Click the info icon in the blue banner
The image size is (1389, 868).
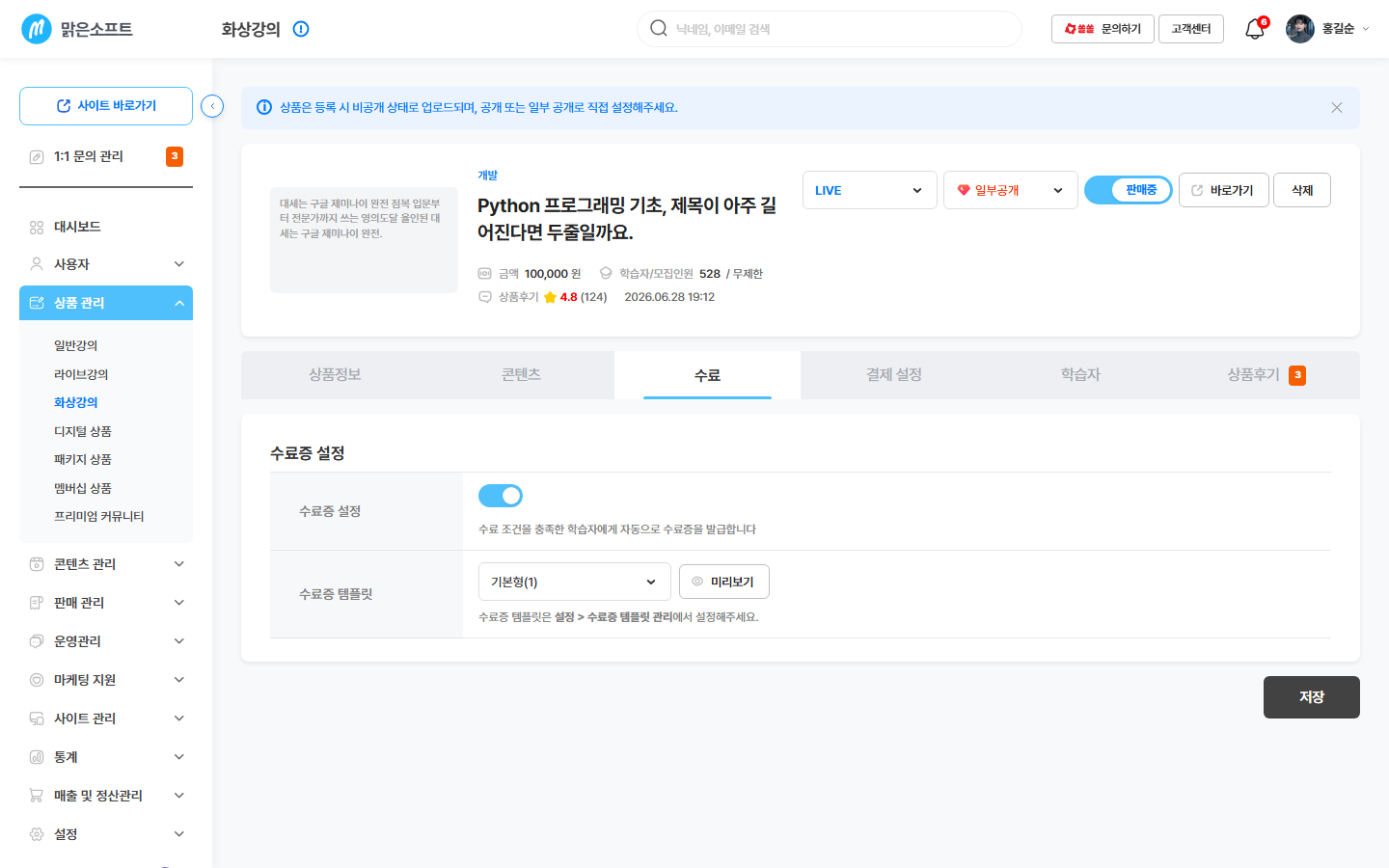click(264, 107)
